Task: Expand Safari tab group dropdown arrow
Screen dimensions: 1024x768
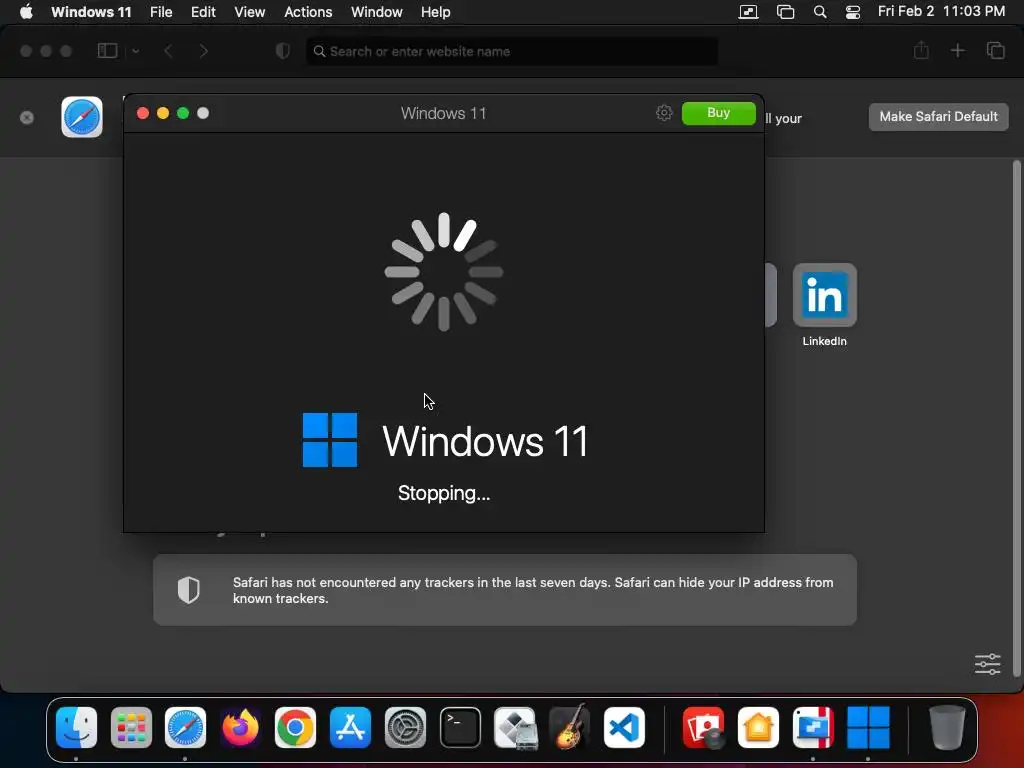Action: (135, 51)
